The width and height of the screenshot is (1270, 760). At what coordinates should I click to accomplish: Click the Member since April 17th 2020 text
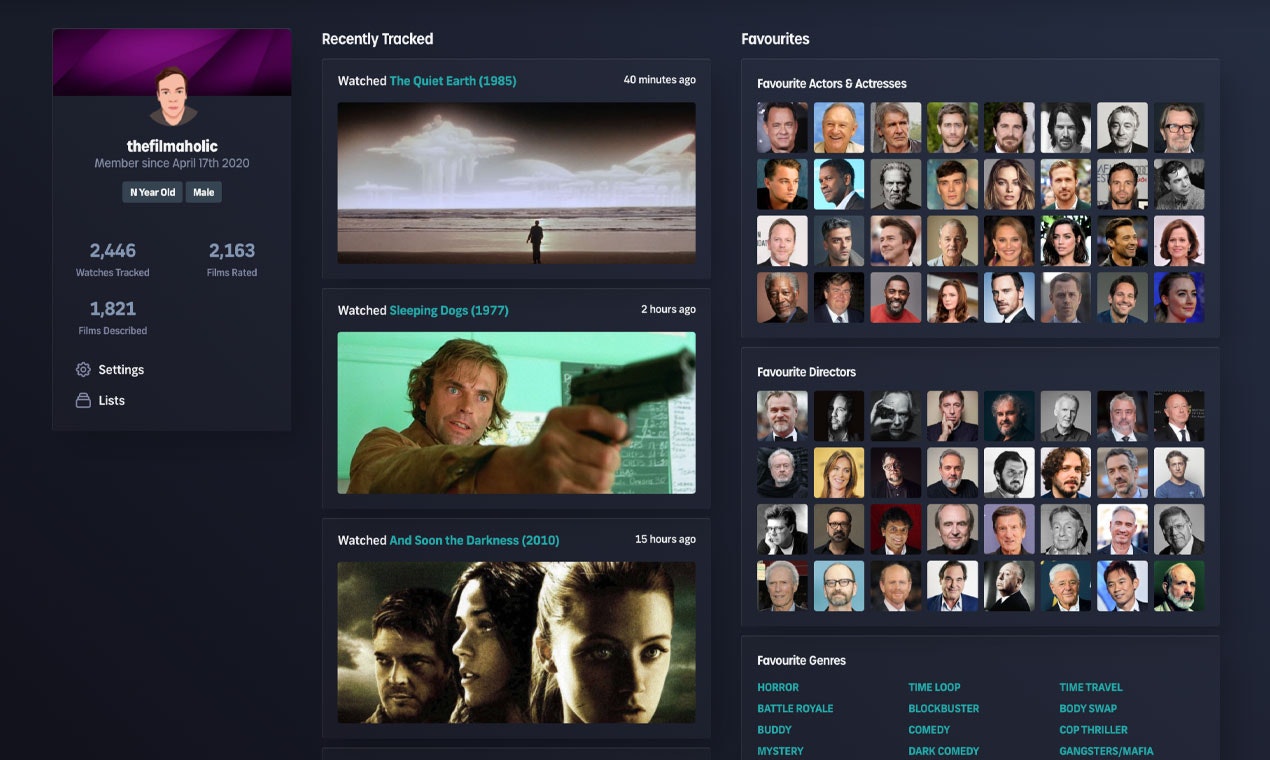[172, 163]
